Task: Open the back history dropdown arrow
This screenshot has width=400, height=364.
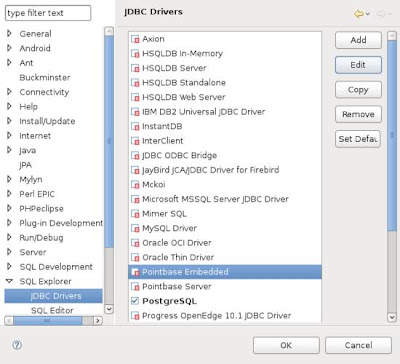Action: 367,14
